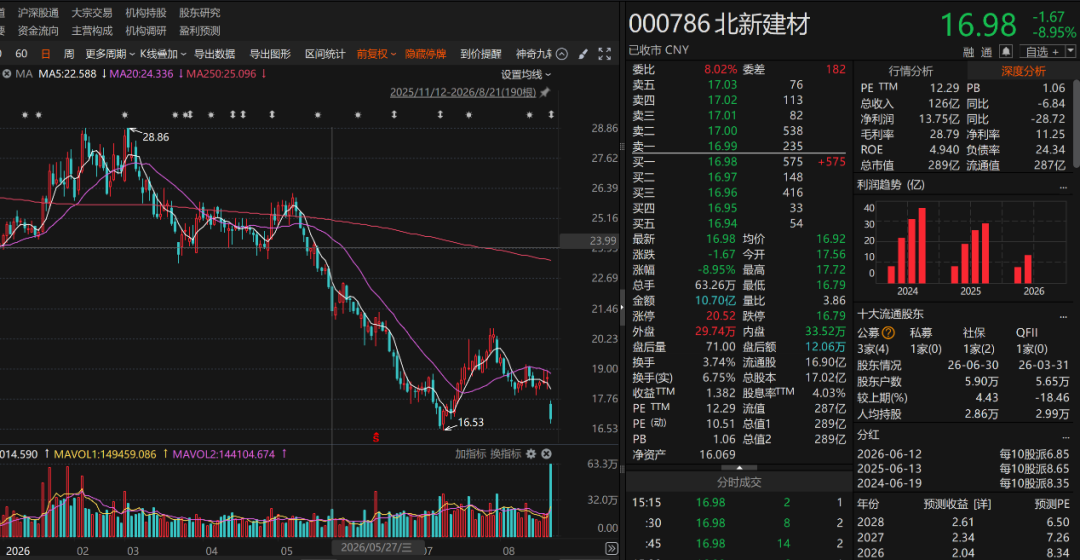Select the 60 minute period

pos(21,54)
